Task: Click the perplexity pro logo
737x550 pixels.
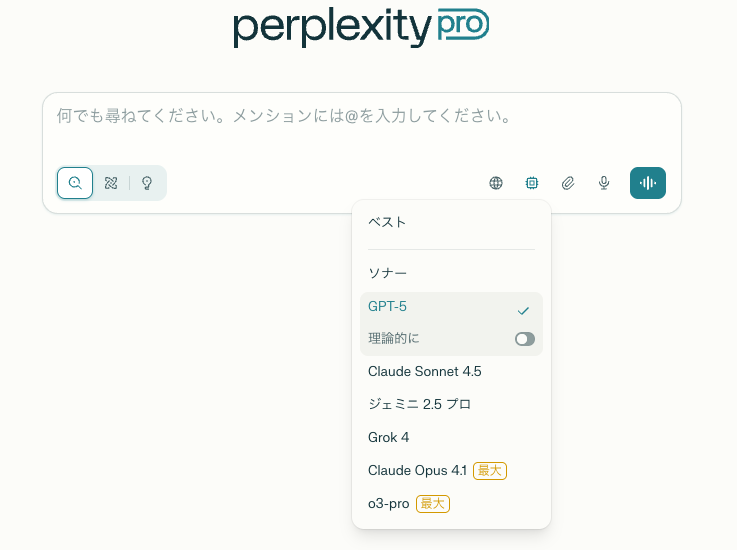Action: (361, 27)
